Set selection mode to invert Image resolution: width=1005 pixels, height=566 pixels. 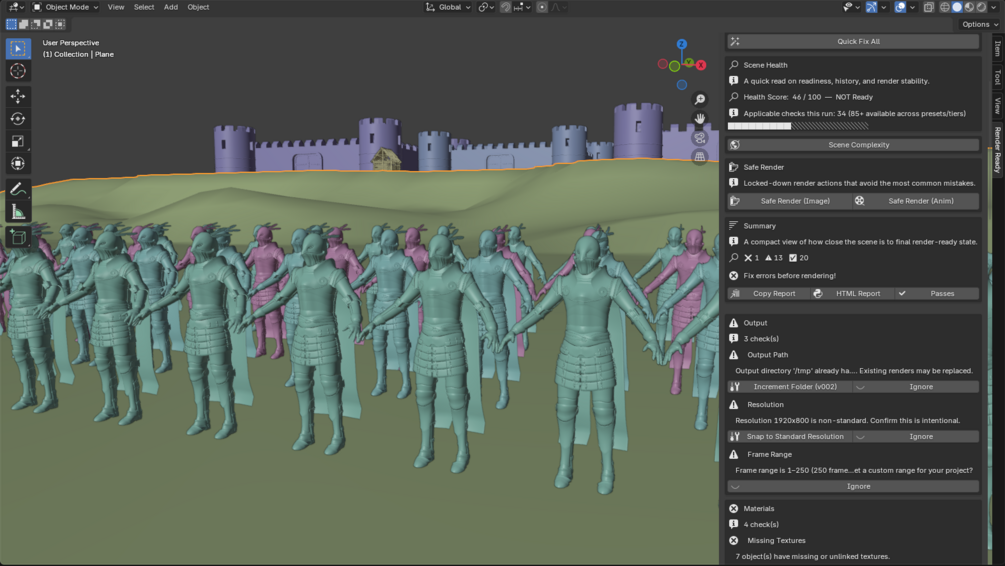[47, 24]
